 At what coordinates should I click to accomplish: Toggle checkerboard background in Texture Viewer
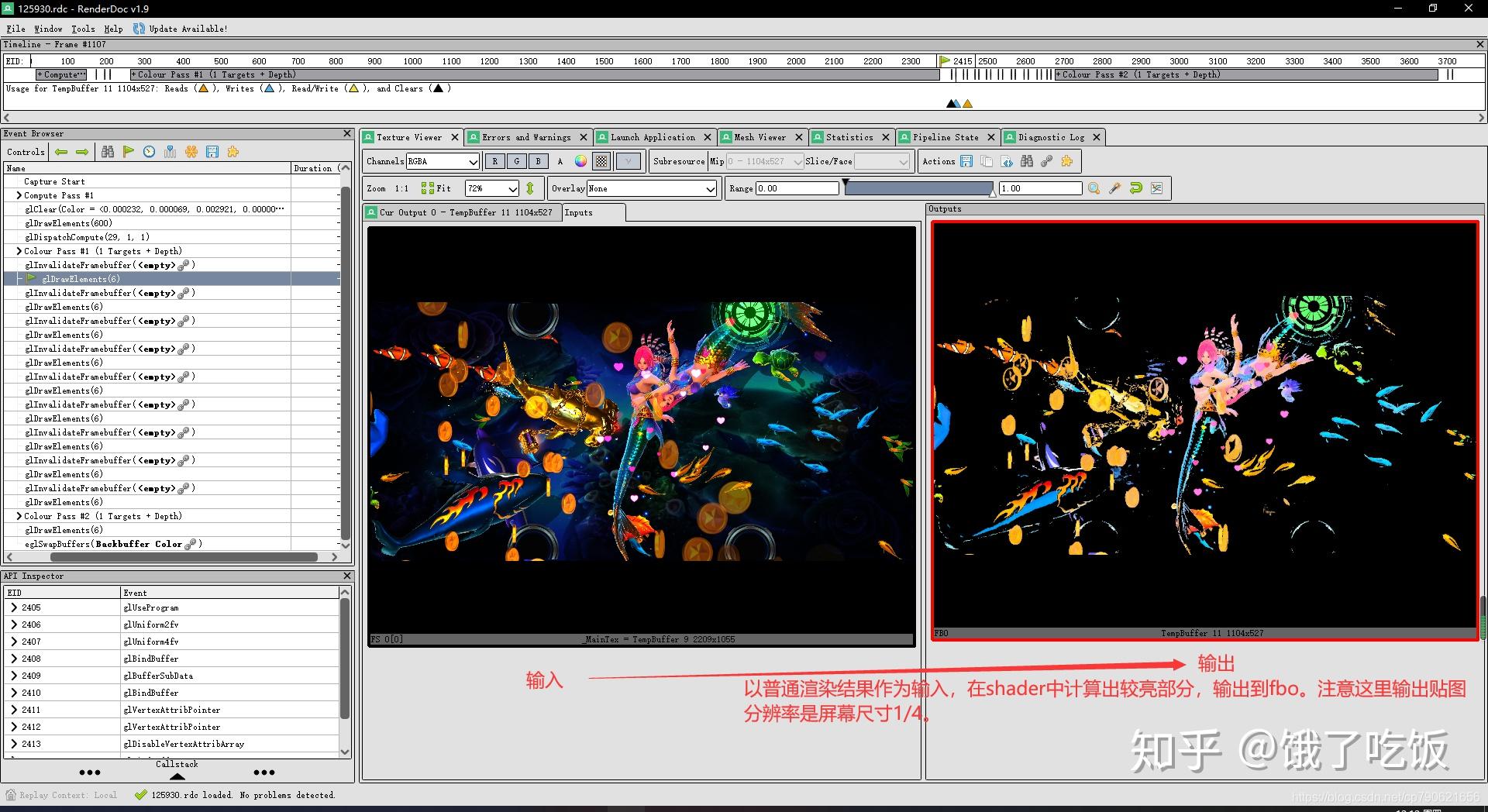(x=601, y=161)
